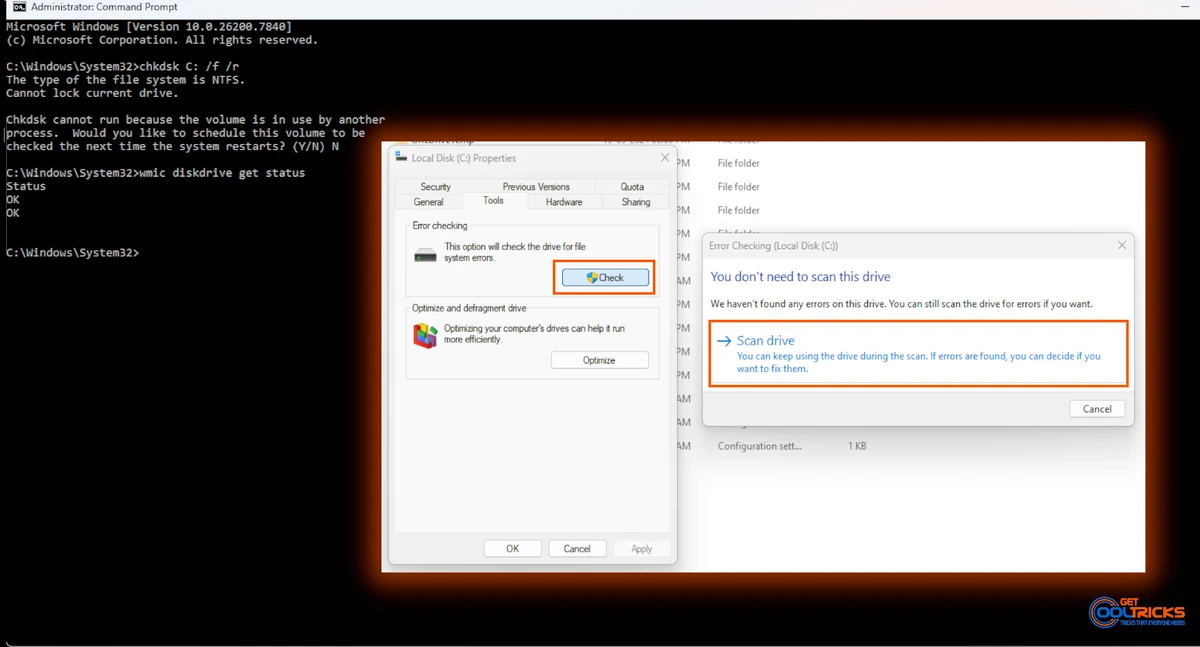This screenshot has width=1200, height=647.
Task: Click the 'Error checking' group label
Action: tap(440, 226)
